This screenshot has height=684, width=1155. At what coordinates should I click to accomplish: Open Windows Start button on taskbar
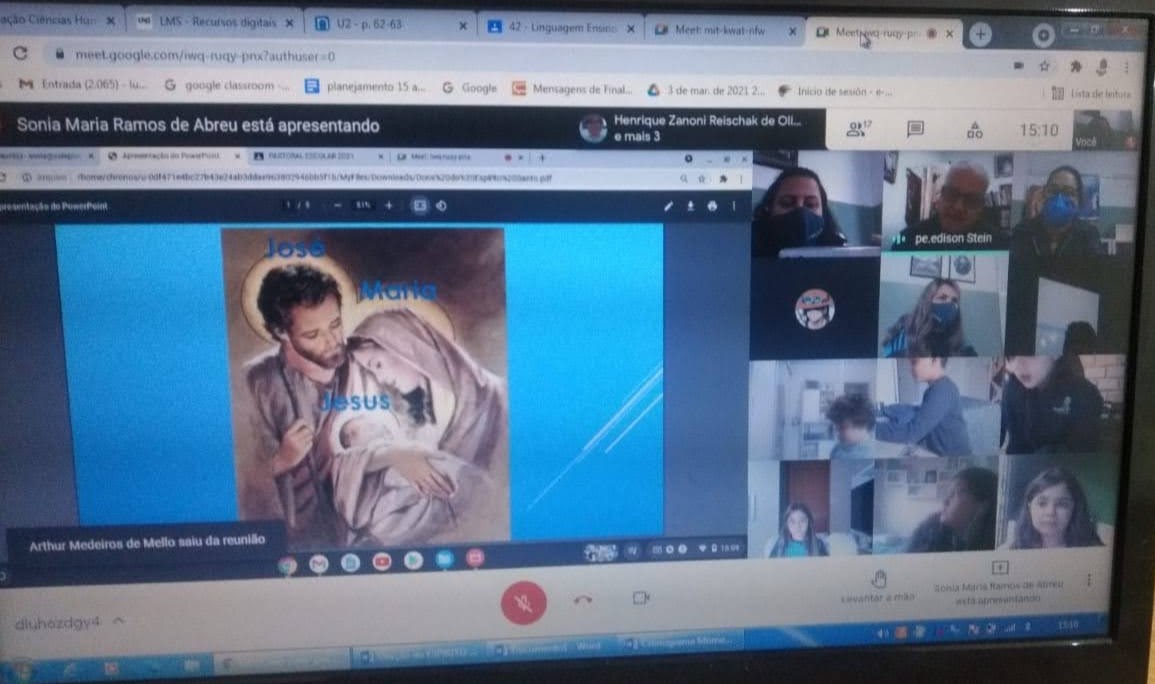tap(21, 669)
